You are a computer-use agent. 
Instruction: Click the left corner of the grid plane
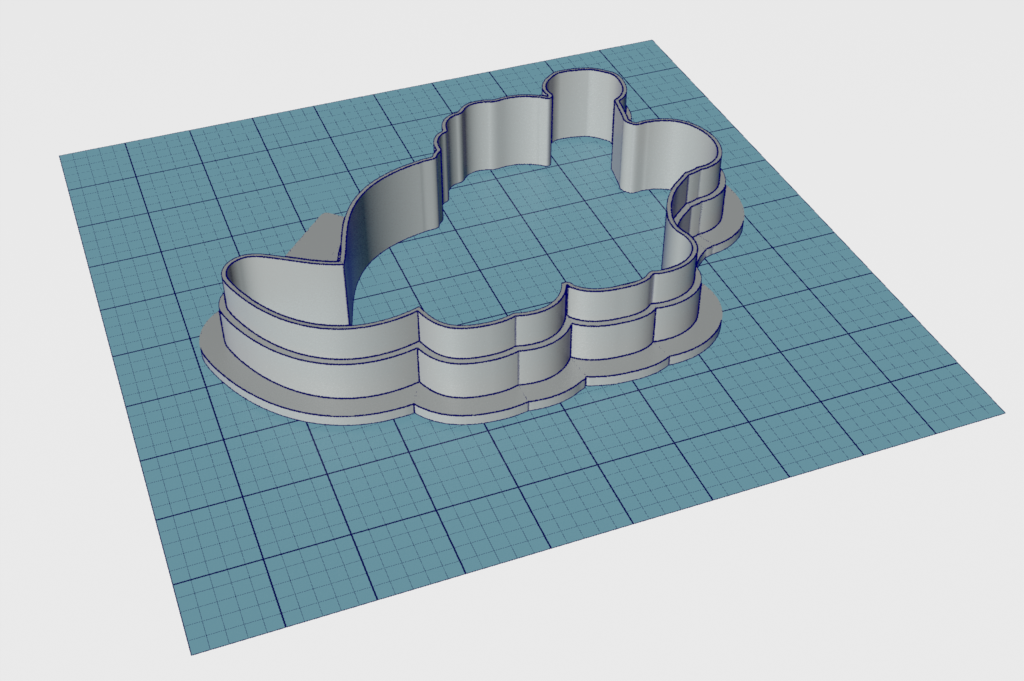tap(62, 157)
